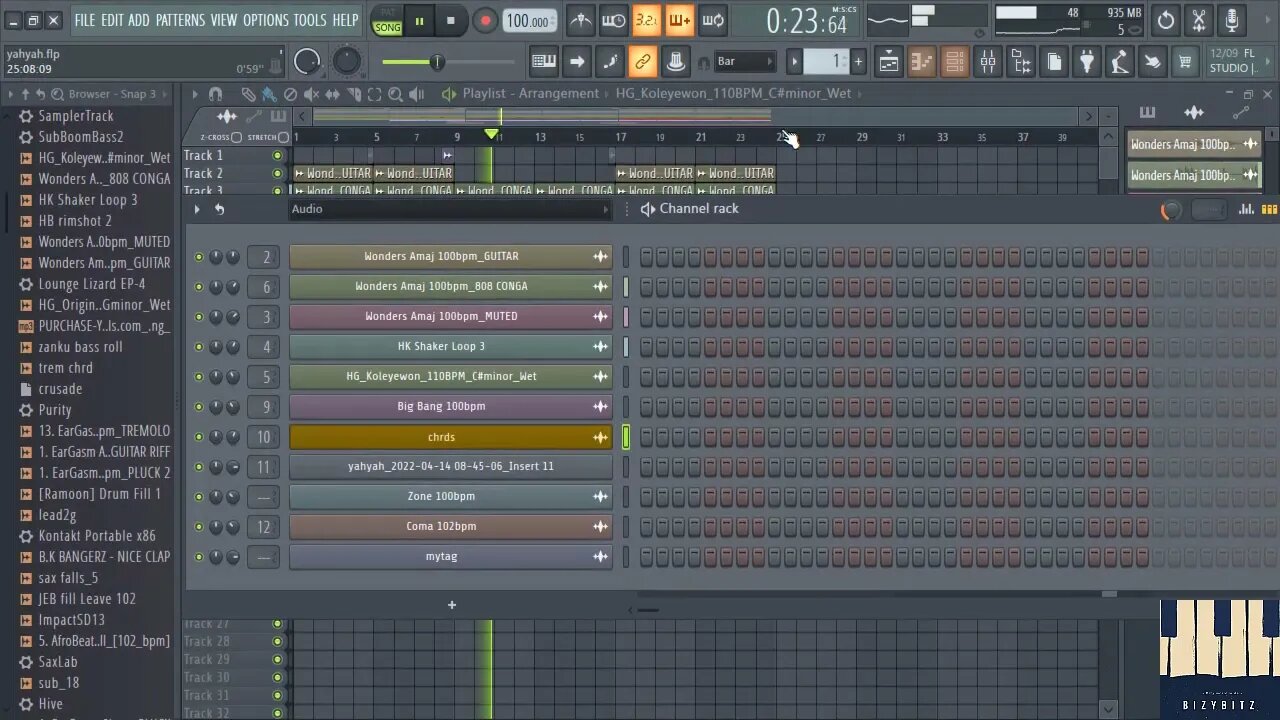The image size is (1280, 720).
Task: Add a new pattern with plus button
Action: [x=858, y=62]
